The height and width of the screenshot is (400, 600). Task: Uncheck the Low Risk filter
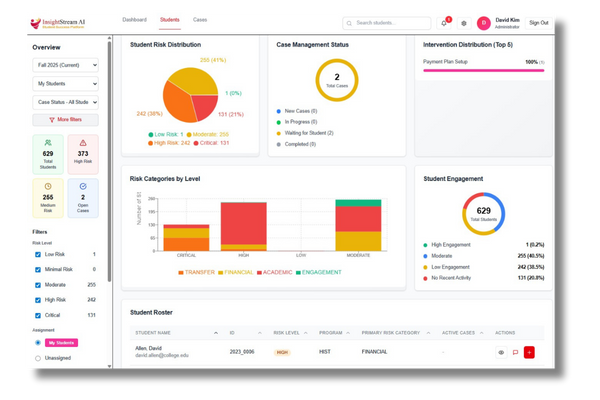38,255
